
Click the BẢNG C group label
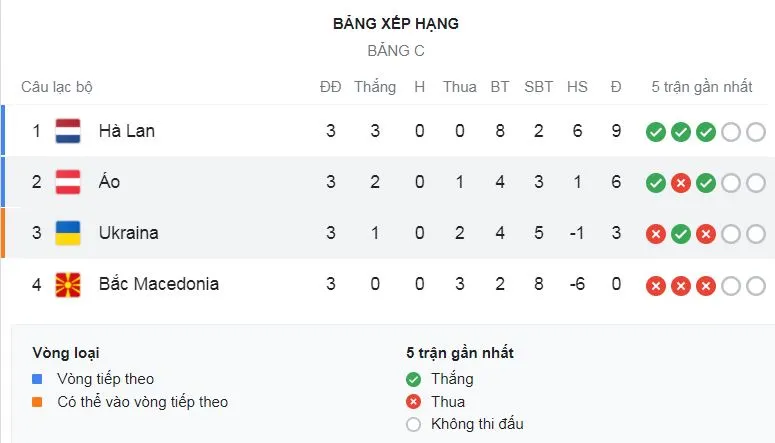point(396,51)
